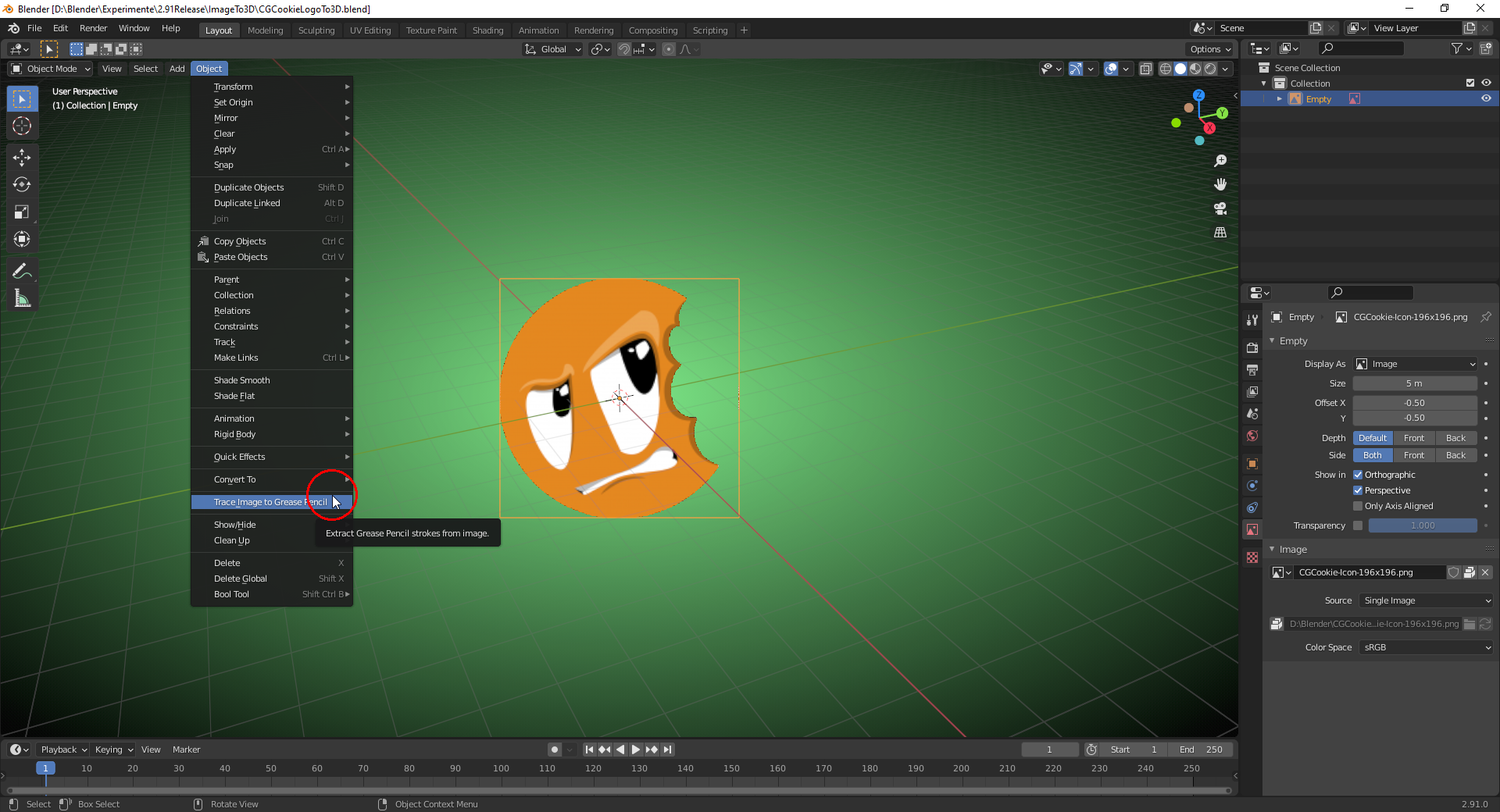Switch to rendered shading mode
Image resolution: width=1500 pixels, height=812 pixels.
1210,69
